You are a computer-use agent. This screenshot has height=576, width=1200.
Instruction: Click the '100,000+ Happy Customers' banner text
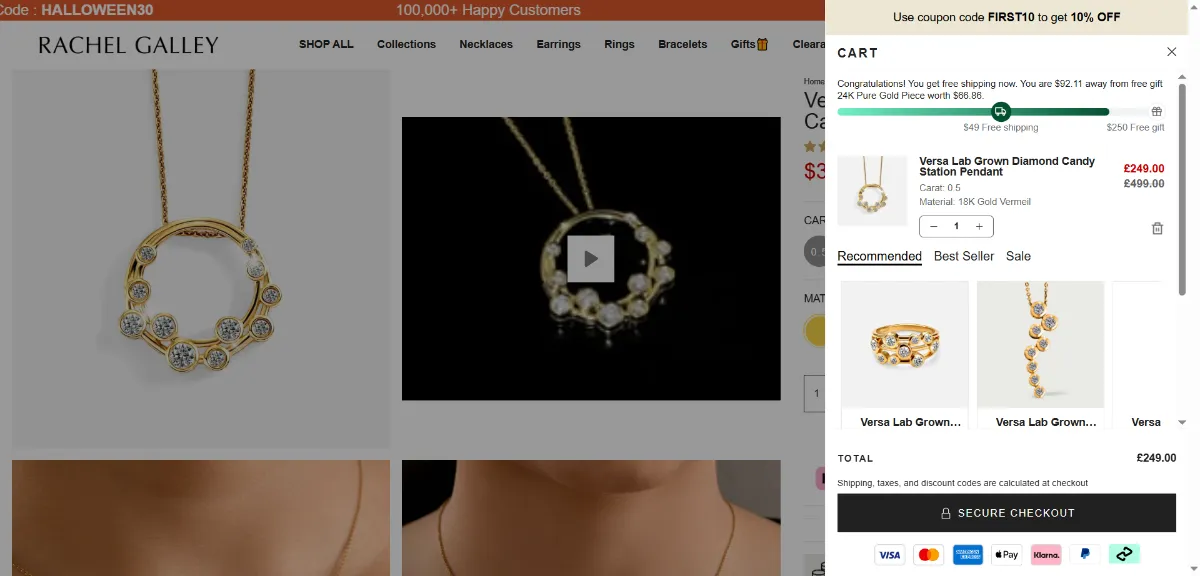click(x=488, y=10)
